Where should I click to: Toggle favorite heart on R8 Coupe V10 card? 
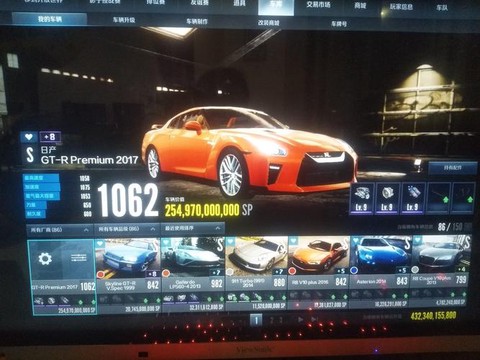[x=418, y=239]
